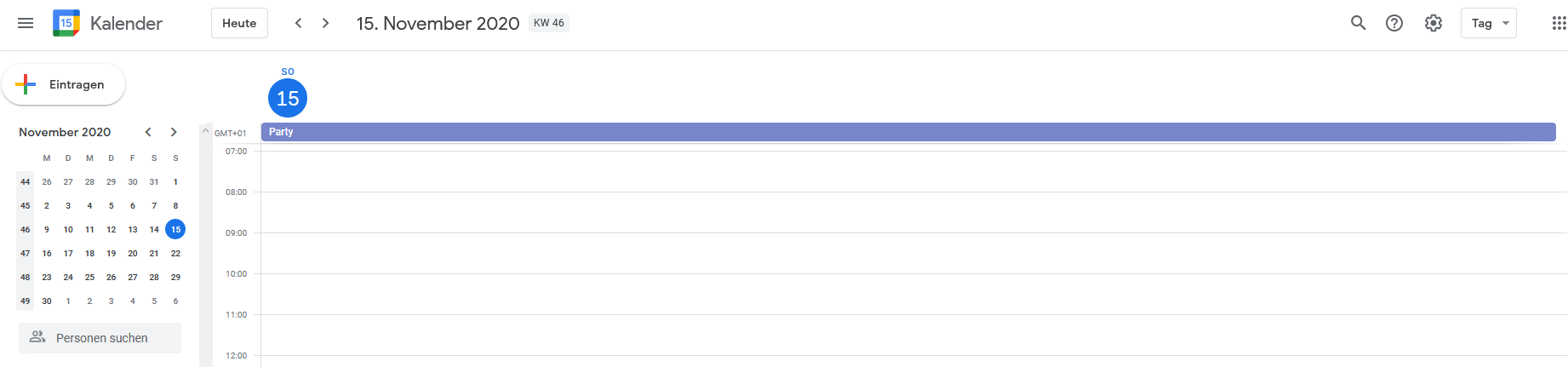Click the Google Calendar logo icon
Screen dimensions: 1568x367
[66, 23]
